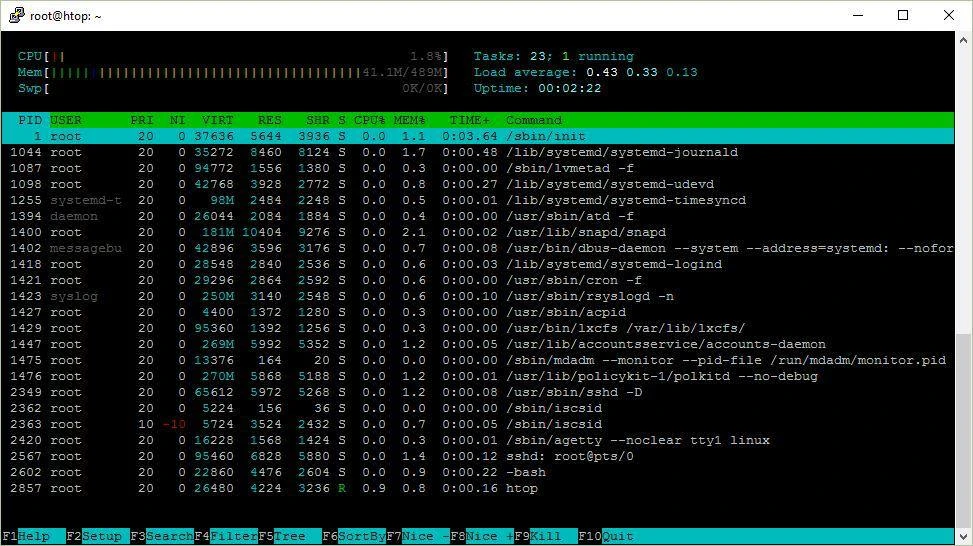Minimize the PuTTY window
Viewport: 973px width, 546px height.
click(x=858, y=16)
